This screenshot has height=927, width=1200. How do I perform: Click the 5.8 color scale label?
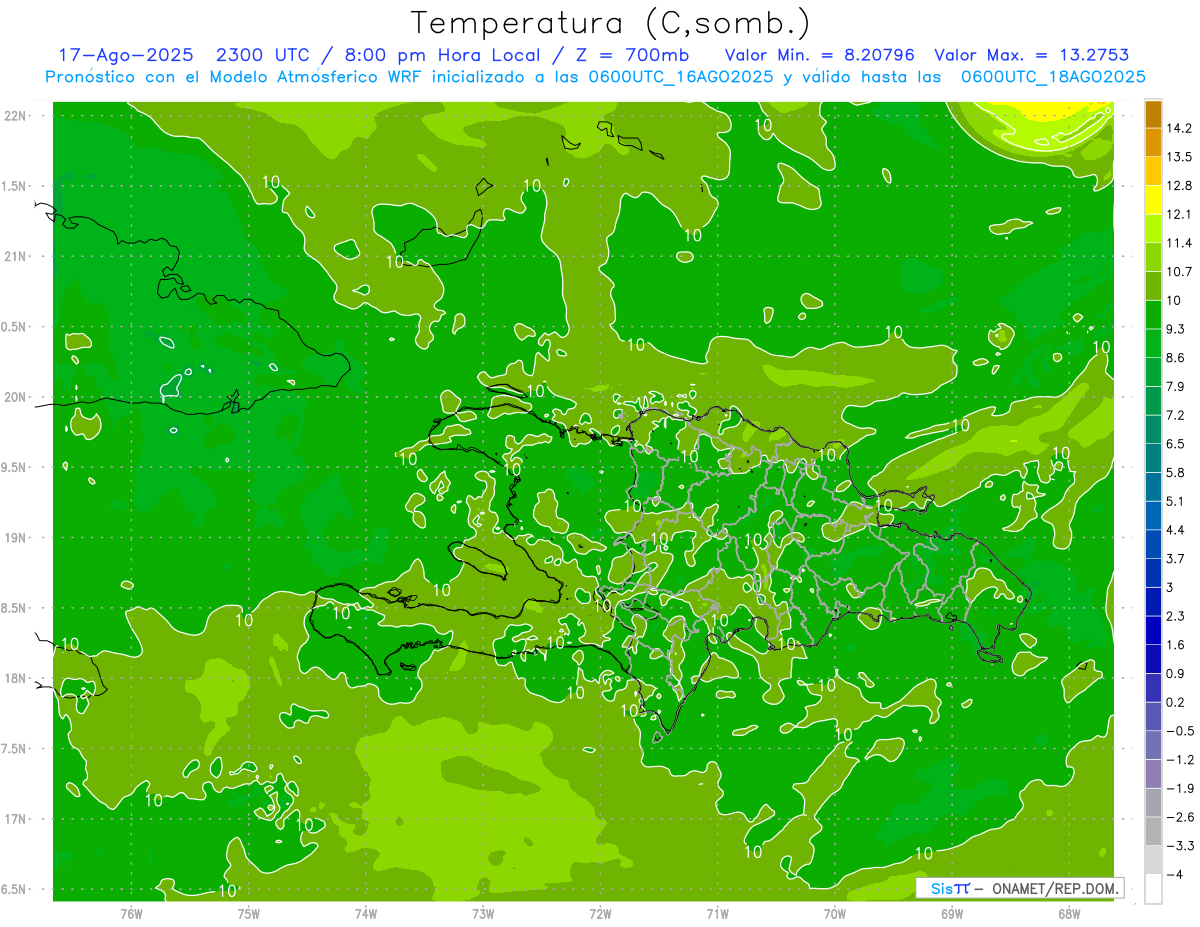click(x=1177, y=473)
